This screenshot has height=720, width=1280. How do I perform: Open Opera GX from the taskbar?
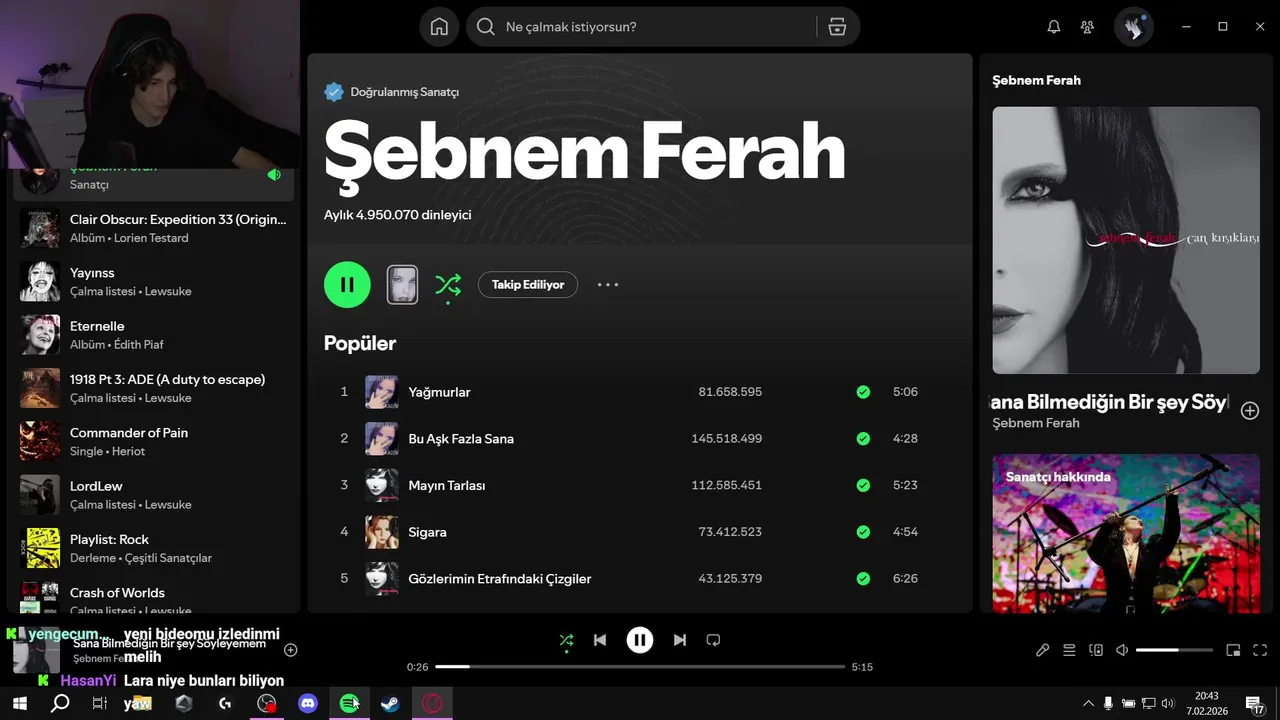click(x=432, y=703)
